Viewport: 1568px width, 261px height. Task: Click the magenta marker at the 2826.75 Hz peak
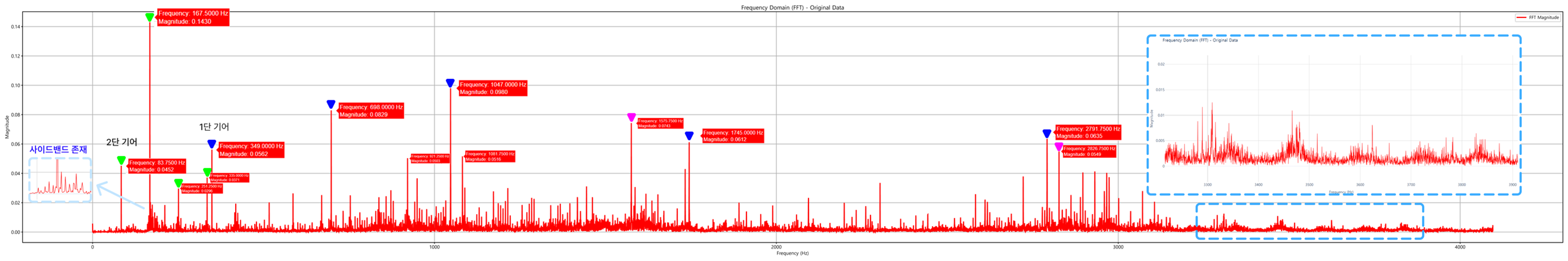point(1058,147)
